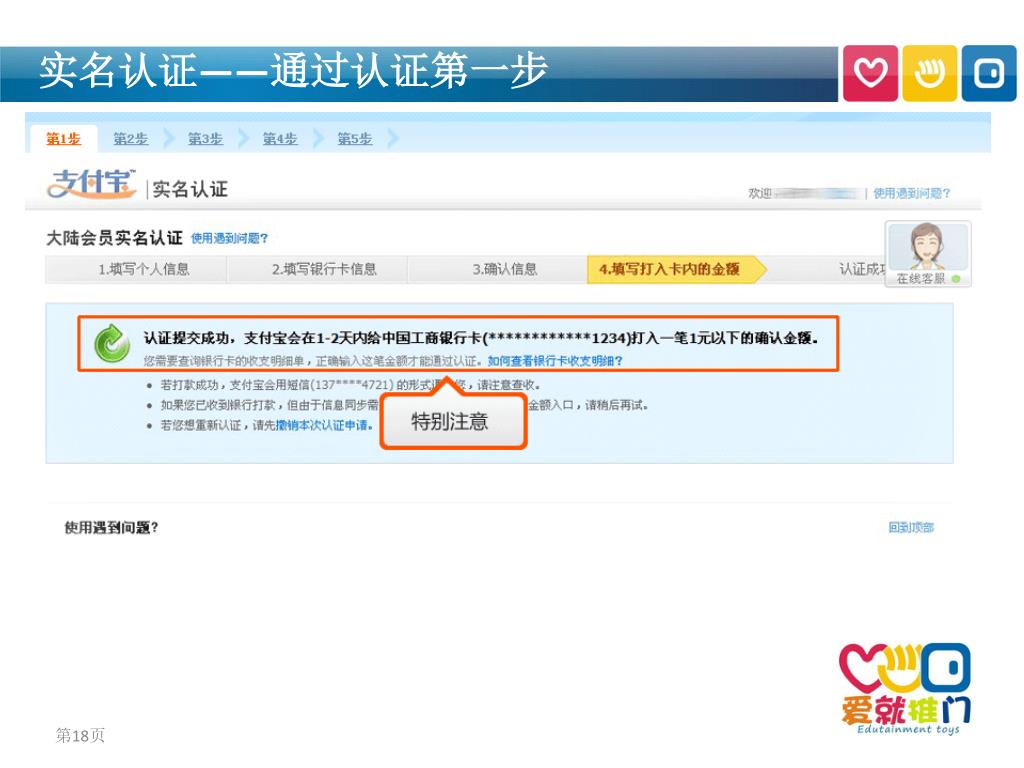
Task: Click 使用遇到问题? link at top right
Action: (912, 193)
